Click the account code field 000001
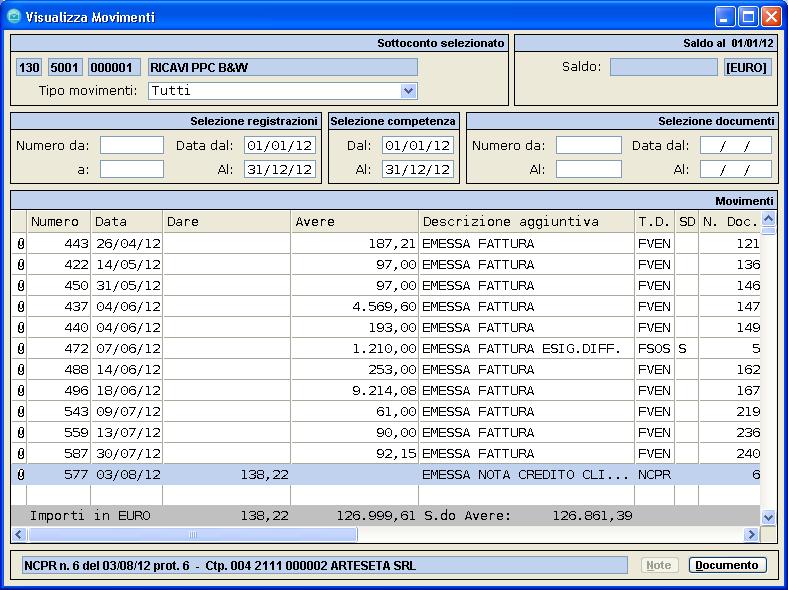 [x=114, y=67]
